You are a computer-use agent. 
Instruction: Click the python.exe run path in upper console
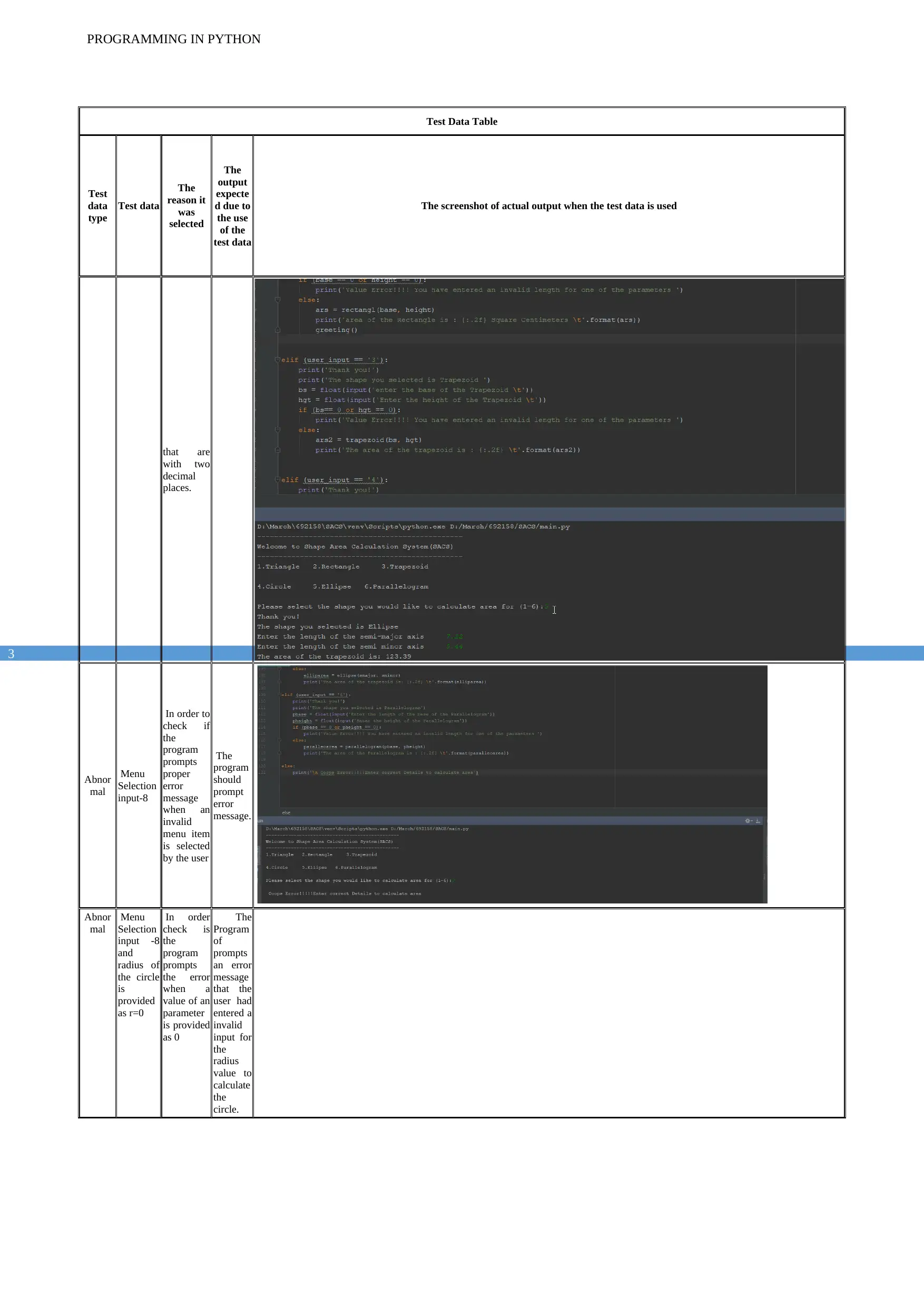pos(414,527)
